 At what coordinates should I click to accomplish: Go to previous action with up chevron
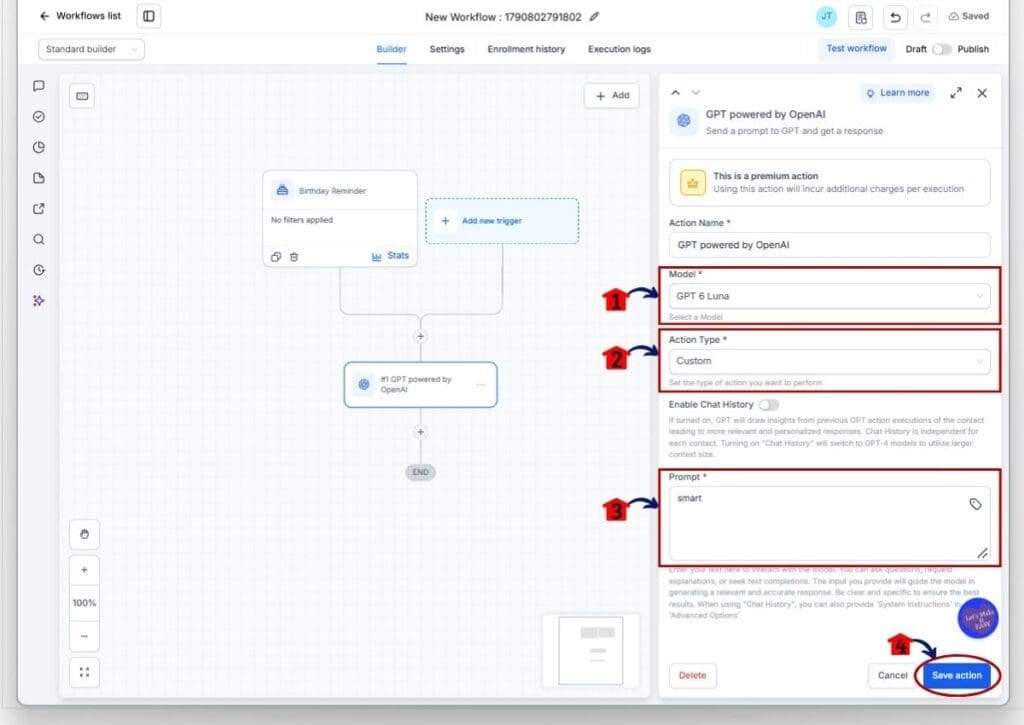tap(675, 93)
